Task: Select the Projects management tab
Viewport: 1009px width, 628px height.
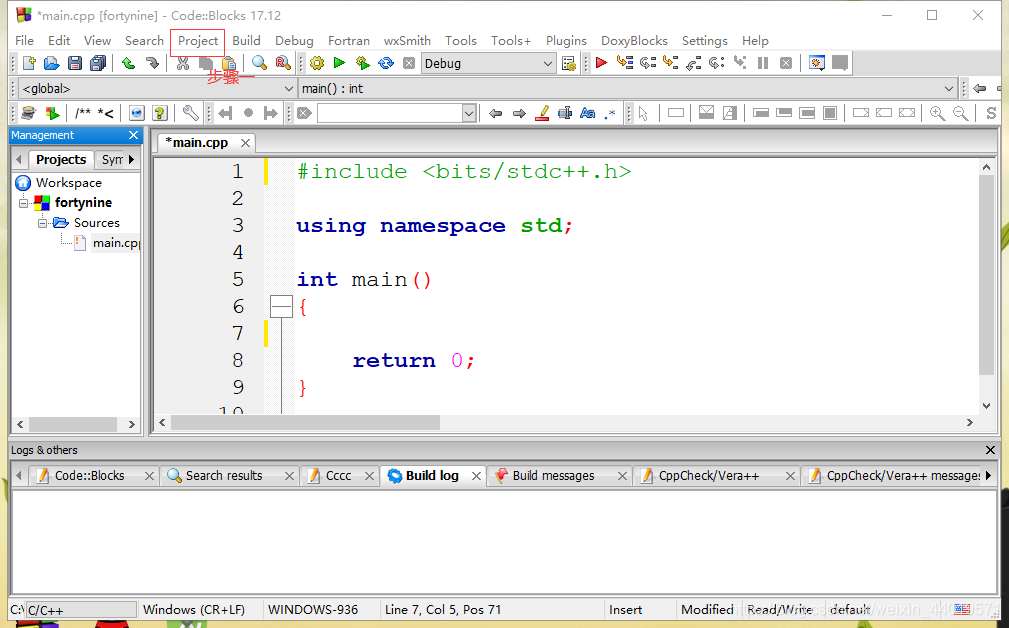Action: pos(61,159)
